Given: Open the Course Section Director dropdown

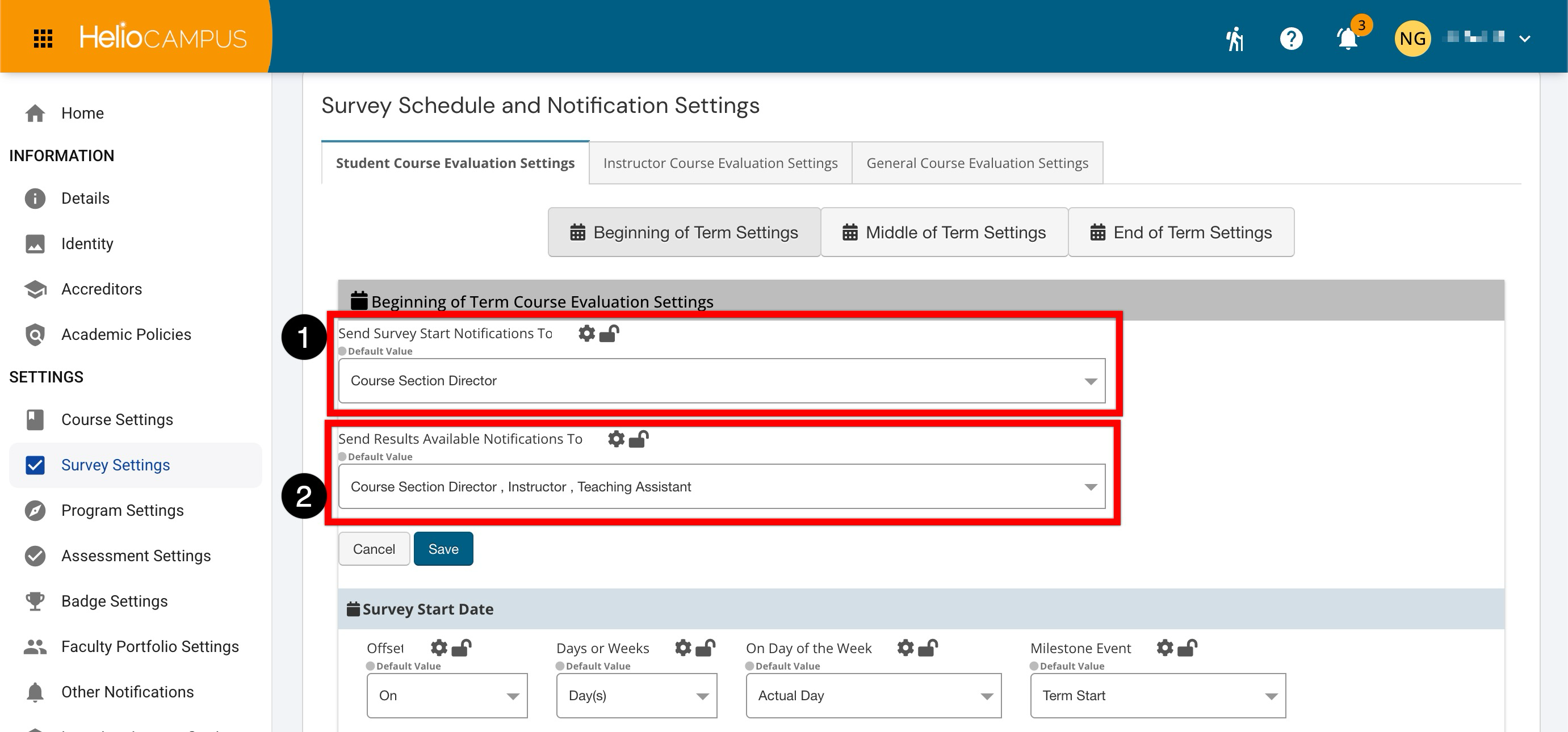Looking at the screenshot, I should pyautogui.click(x=722, y=381).
